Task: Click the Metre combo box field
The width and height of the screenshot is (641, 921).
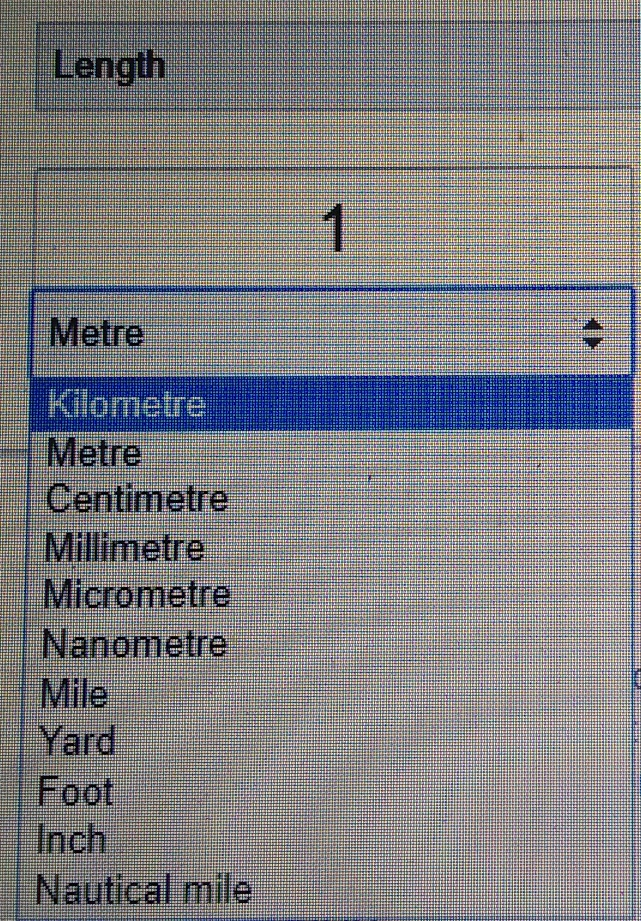Action: click(x=300, y=332)
